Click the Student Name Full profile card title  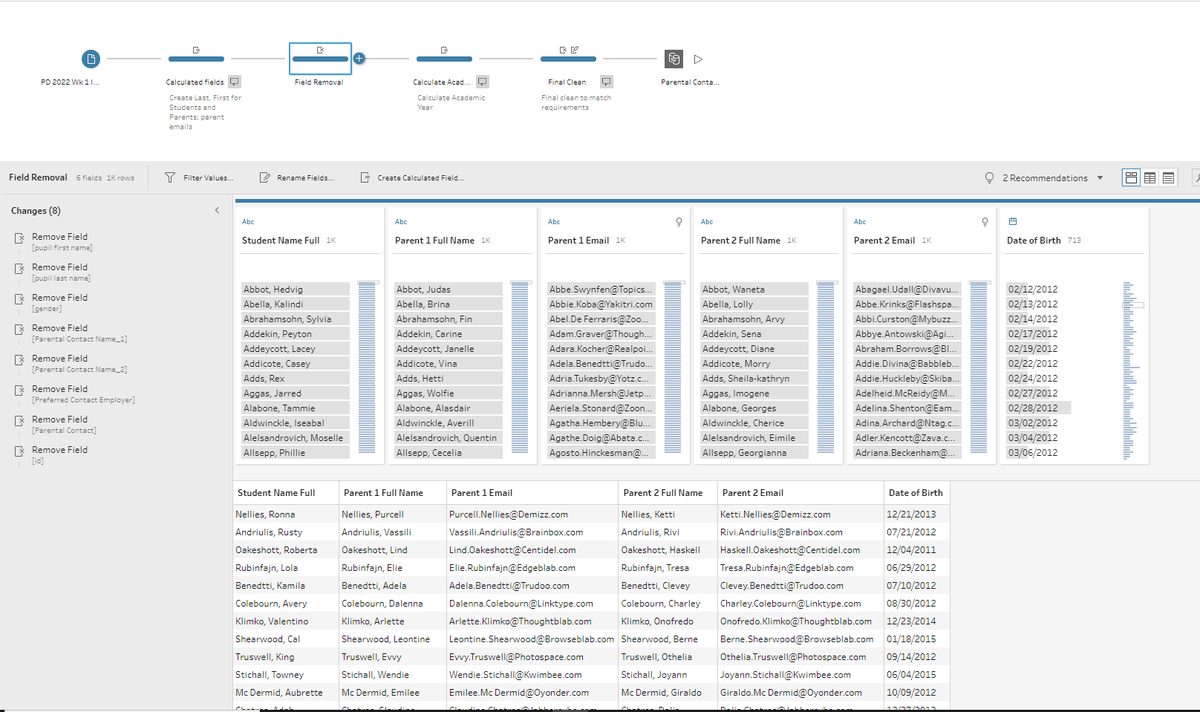281,241
